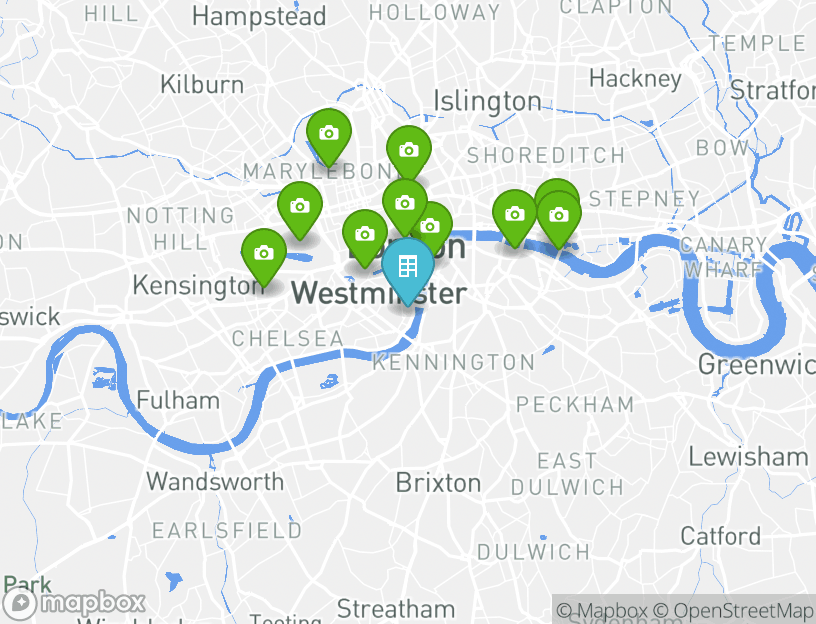
Task: Click the Fulham map label
Action: click(178, 401)
